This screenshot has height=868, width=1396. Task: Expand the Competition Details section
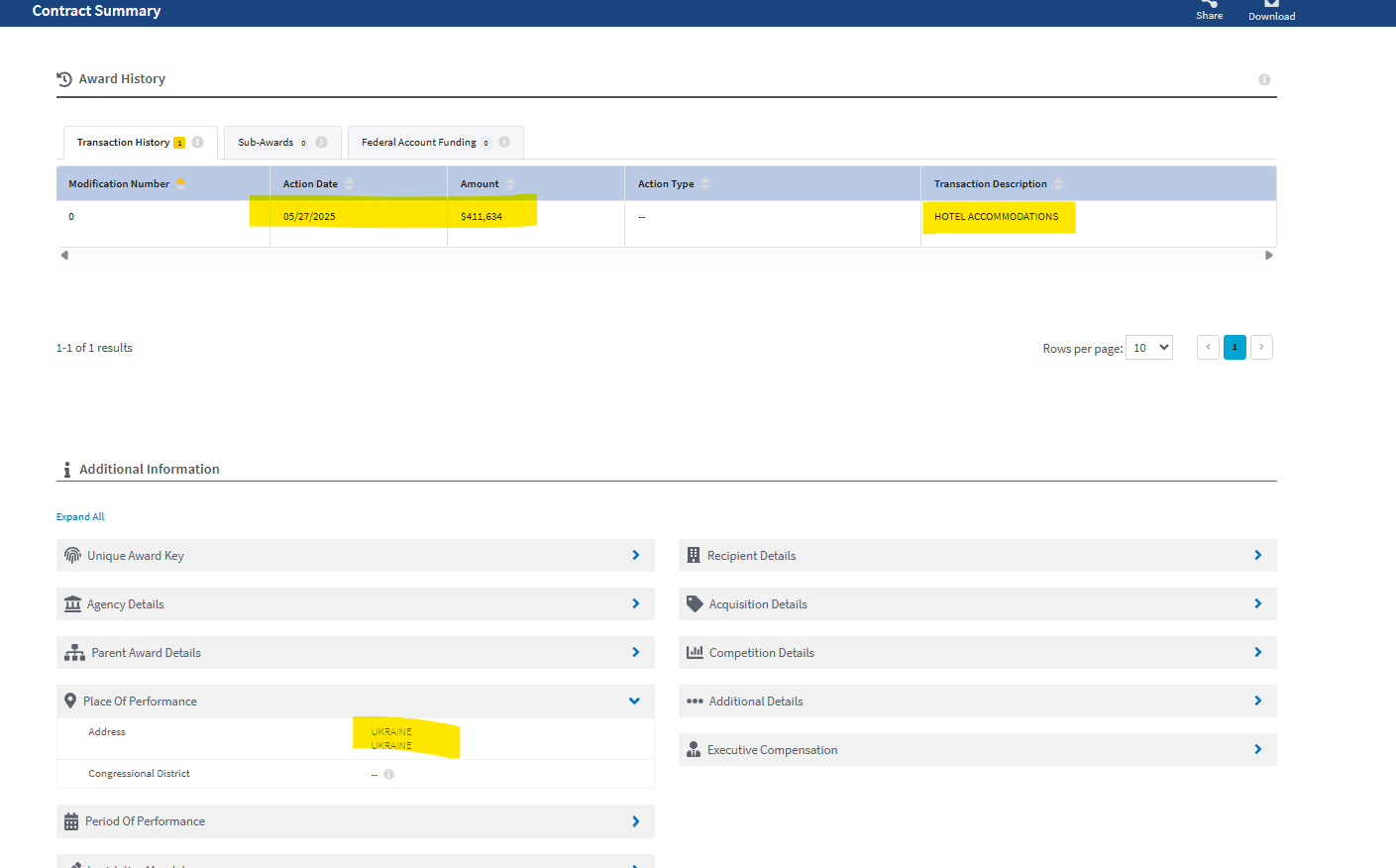977,652
